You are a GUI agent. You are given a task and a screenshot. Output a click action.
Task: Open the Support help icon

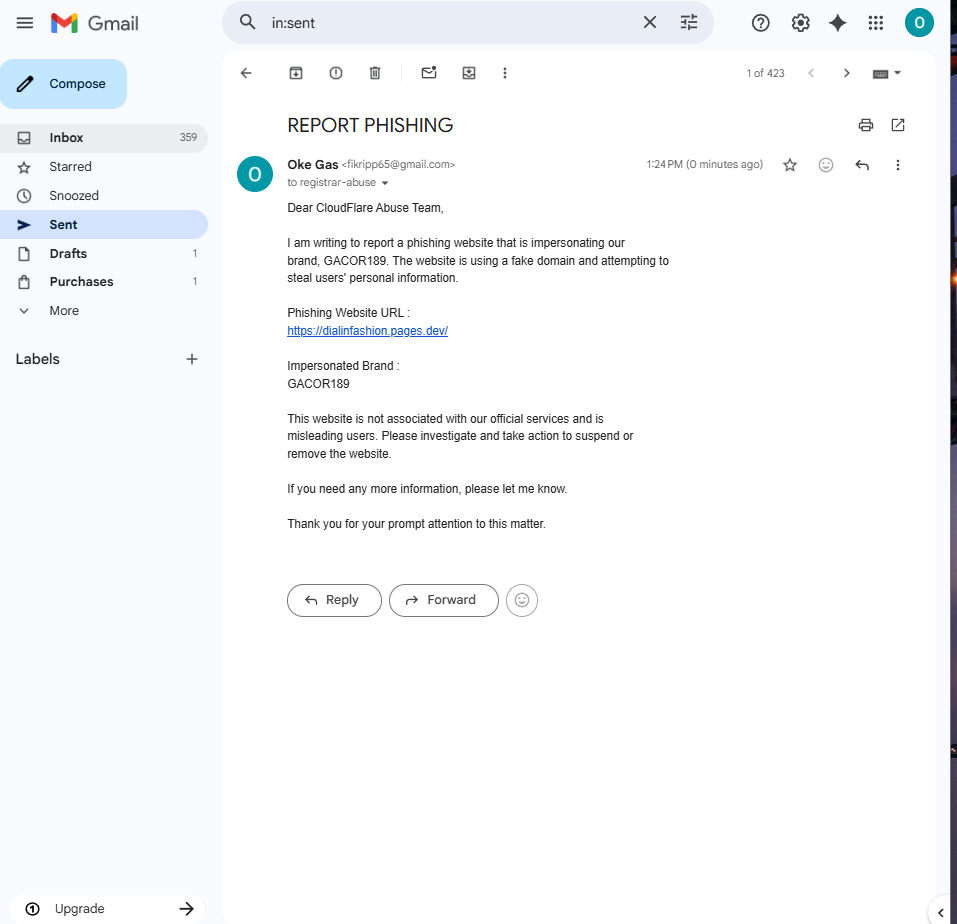coord(760,23)
